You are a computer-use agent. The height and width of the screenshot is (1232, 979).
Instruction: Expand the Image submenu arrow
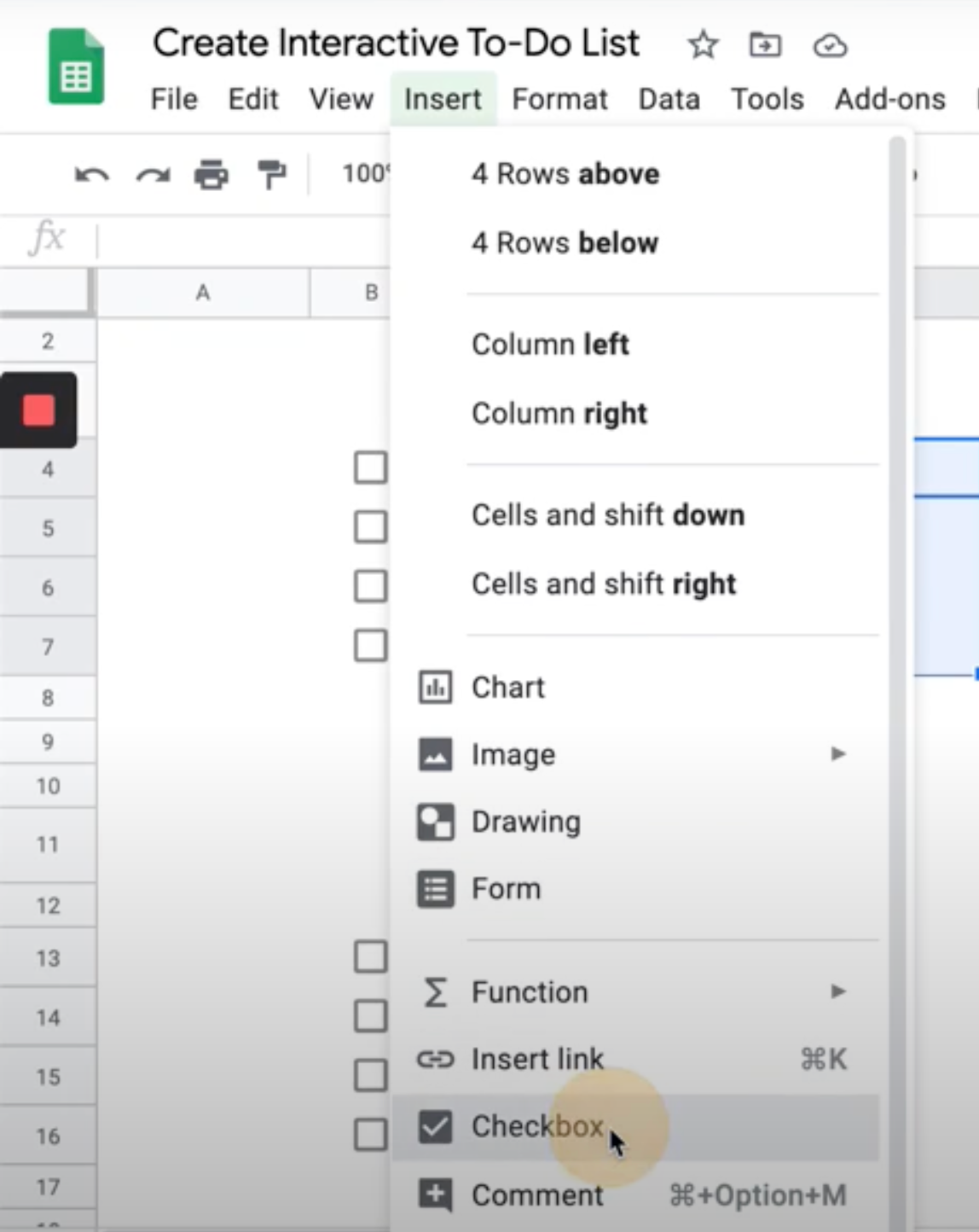click(838, 753)
